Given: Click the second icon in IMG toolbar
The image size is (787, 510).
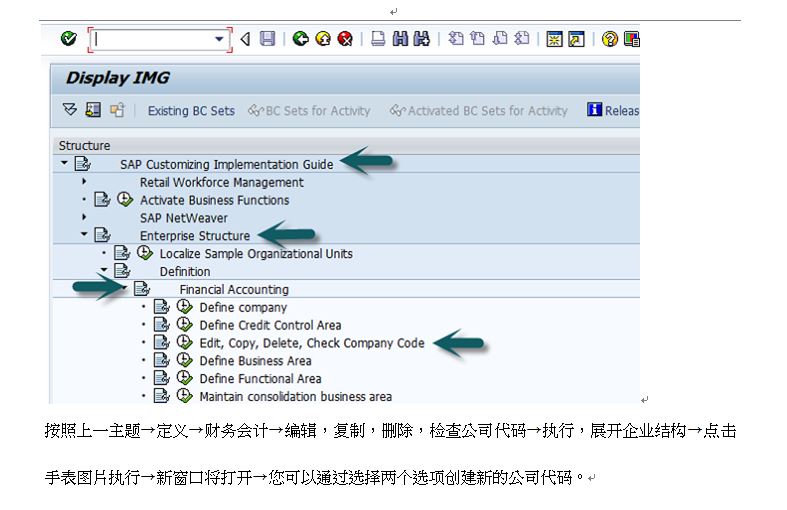Looking at the screenshot, I should [93, 109].
